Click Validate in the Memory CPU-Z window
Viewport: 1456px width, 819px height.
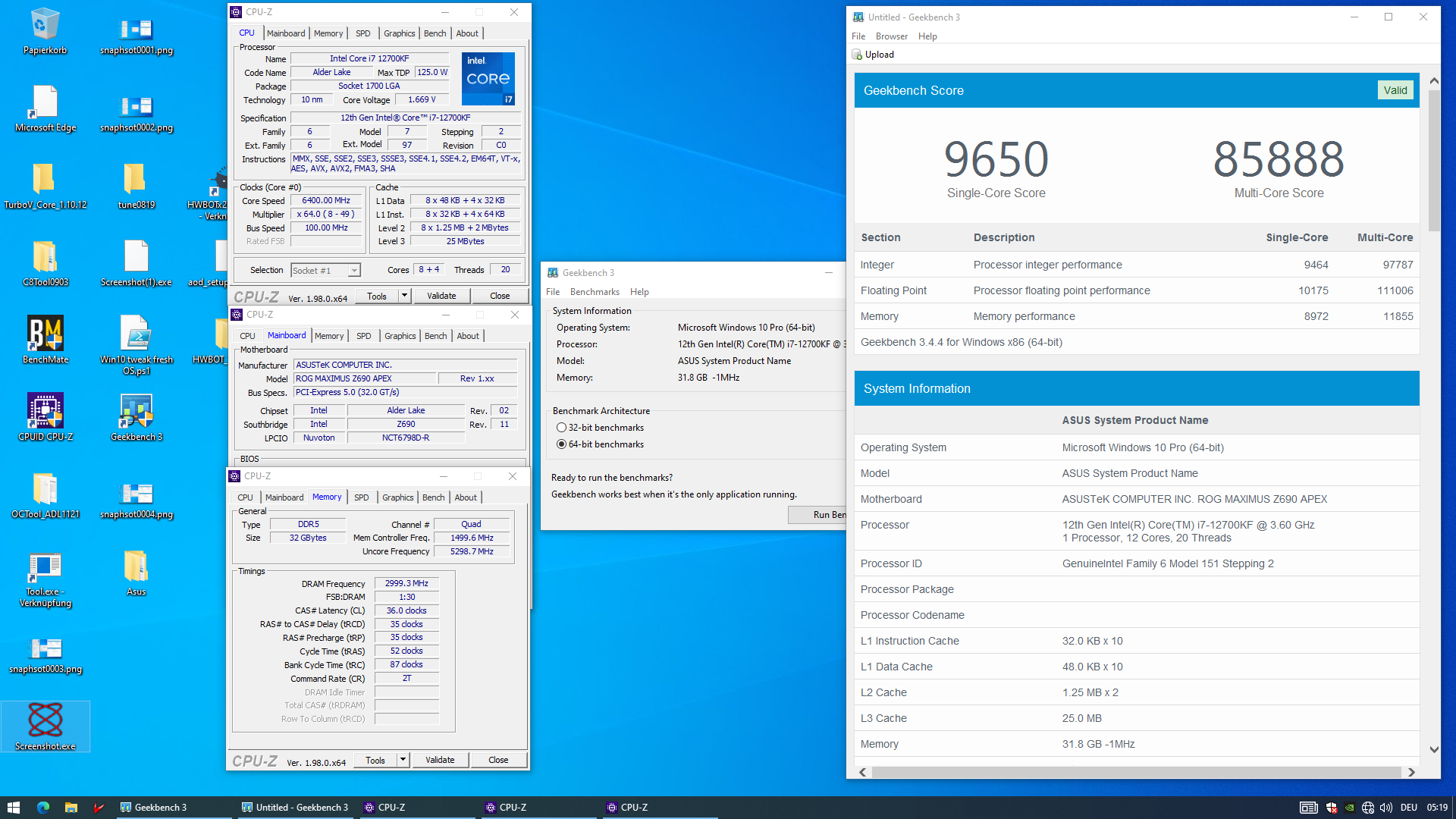click(440, 760)
